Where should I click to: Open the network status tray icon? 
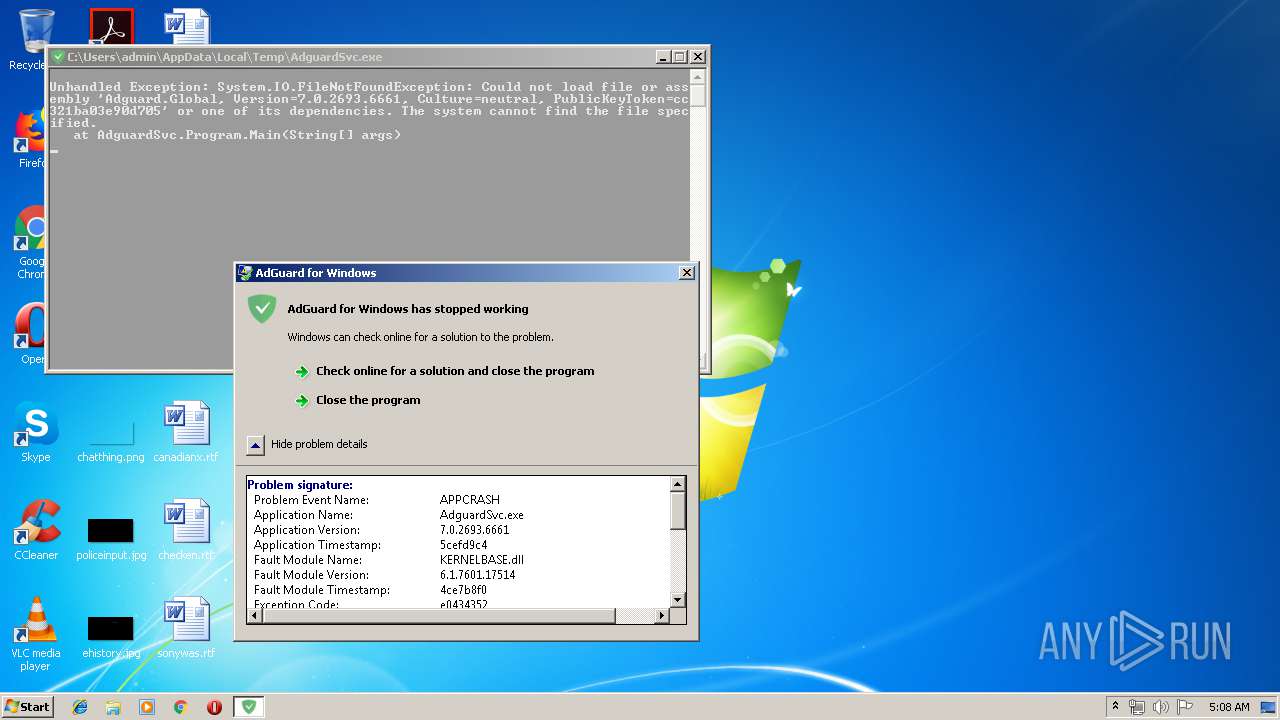1138,707
